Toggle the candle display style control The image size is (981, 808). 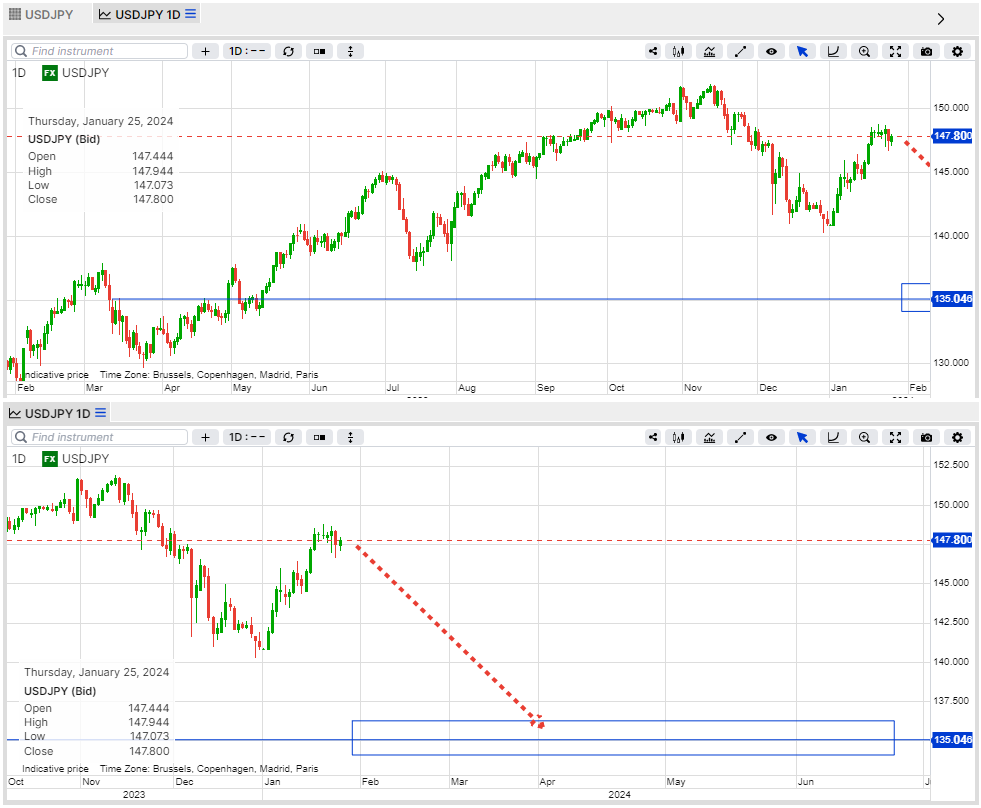point(319,51)
